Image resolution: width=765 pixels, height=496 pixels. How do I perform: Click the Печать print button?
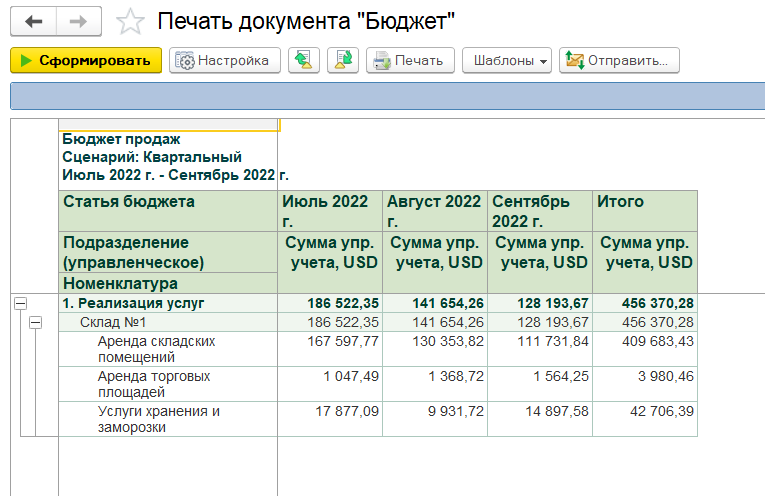click(x=410, y=60)
